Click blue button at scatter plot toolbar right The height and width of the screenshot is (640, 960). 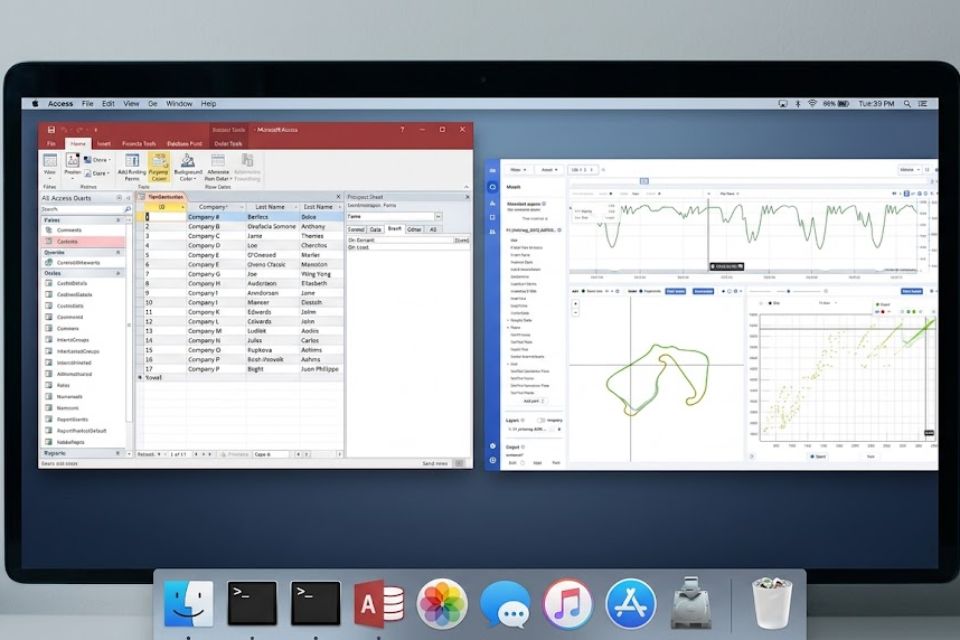click(912, 292)
